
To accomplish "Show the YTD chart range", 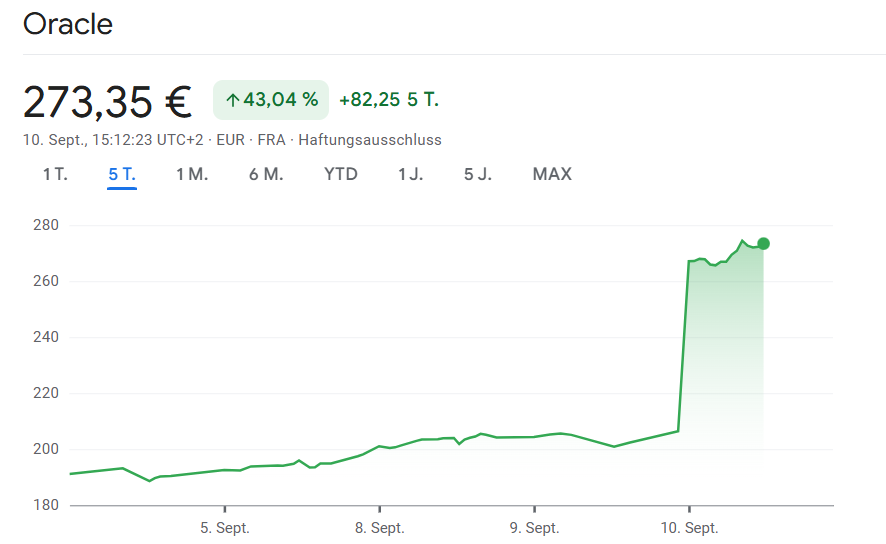I will [341, 174].
